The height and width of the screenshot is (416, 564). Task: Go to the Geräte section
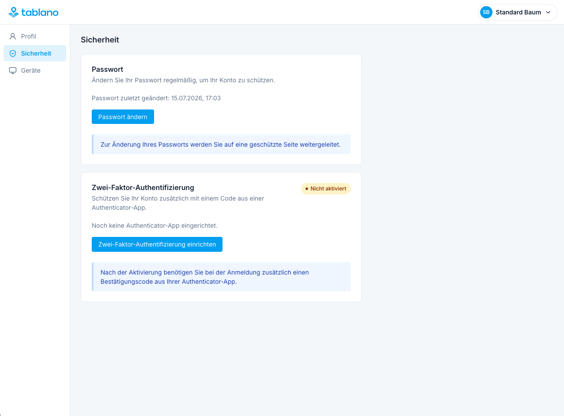pos(35,70)
